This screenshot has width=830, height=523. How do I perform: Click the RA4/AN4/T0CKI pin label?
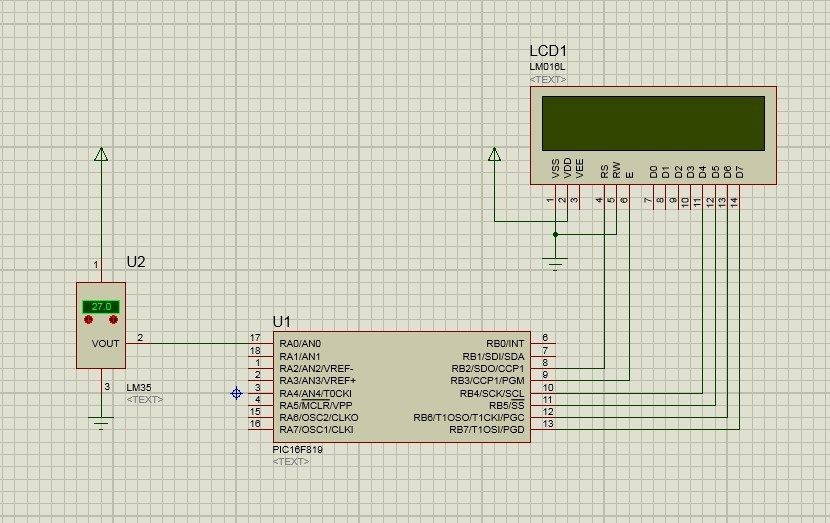315,393
